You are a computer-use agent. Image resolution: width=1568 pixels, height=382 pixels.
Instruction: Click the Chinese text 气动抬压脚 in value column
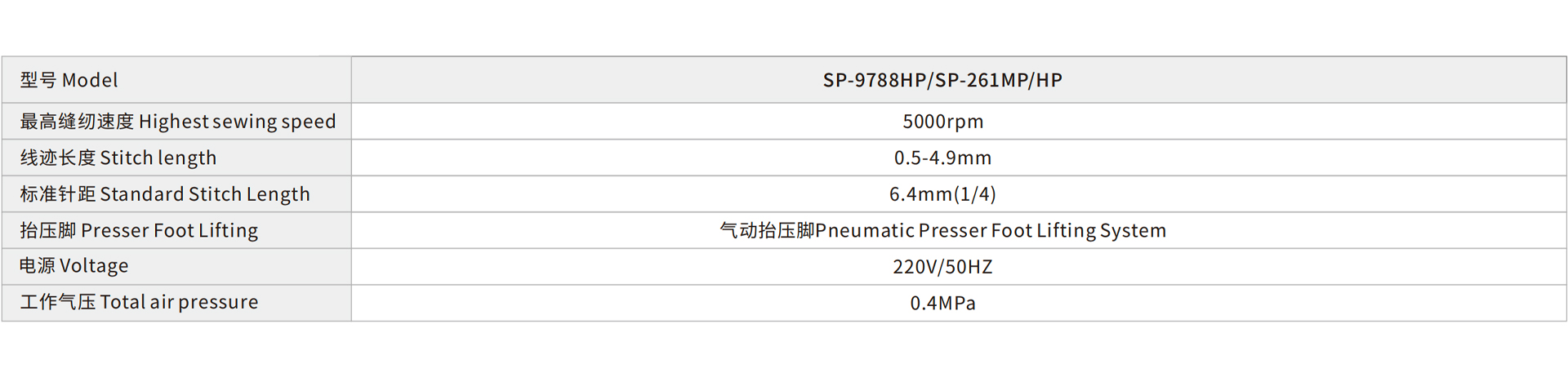[767, 230]
